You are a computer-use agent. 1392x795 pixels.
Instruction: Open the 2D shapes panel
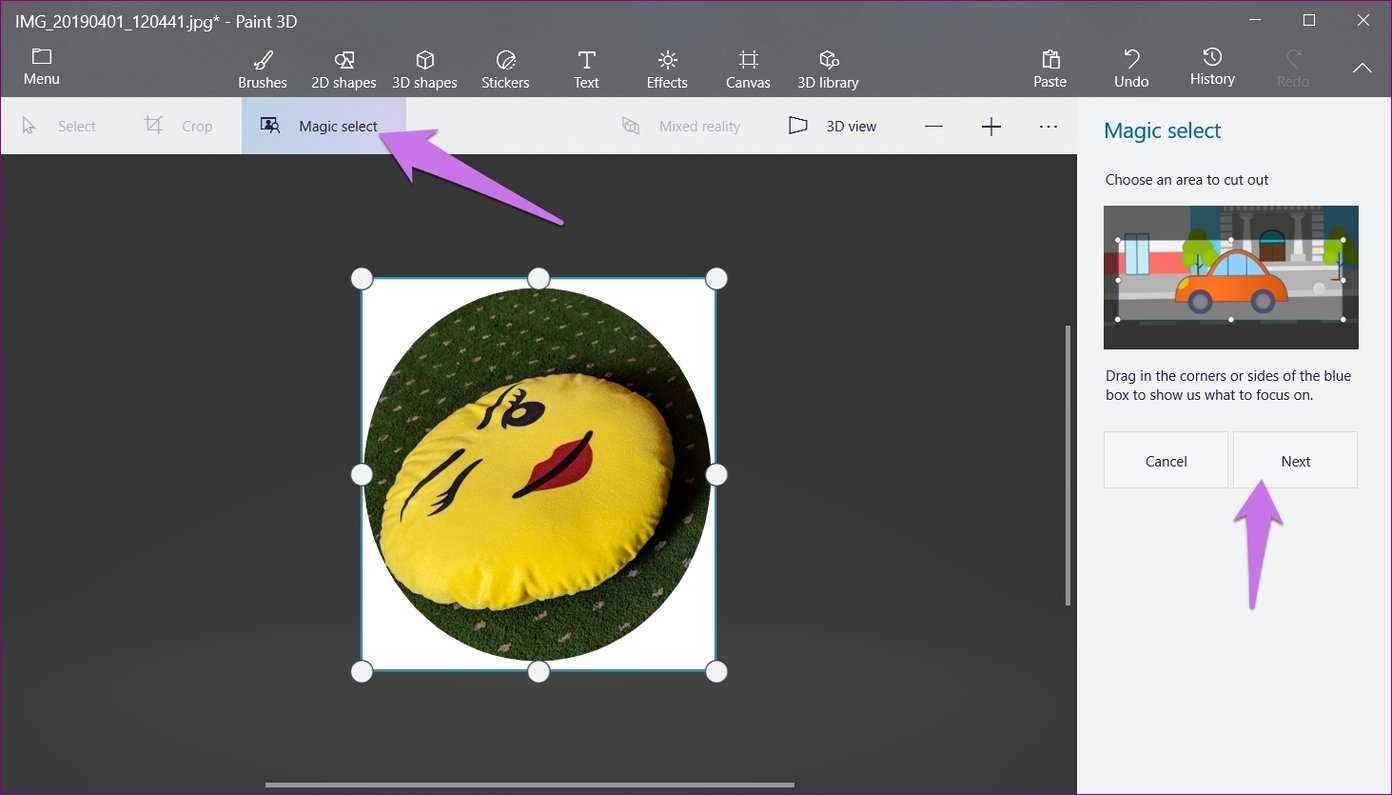343,69
